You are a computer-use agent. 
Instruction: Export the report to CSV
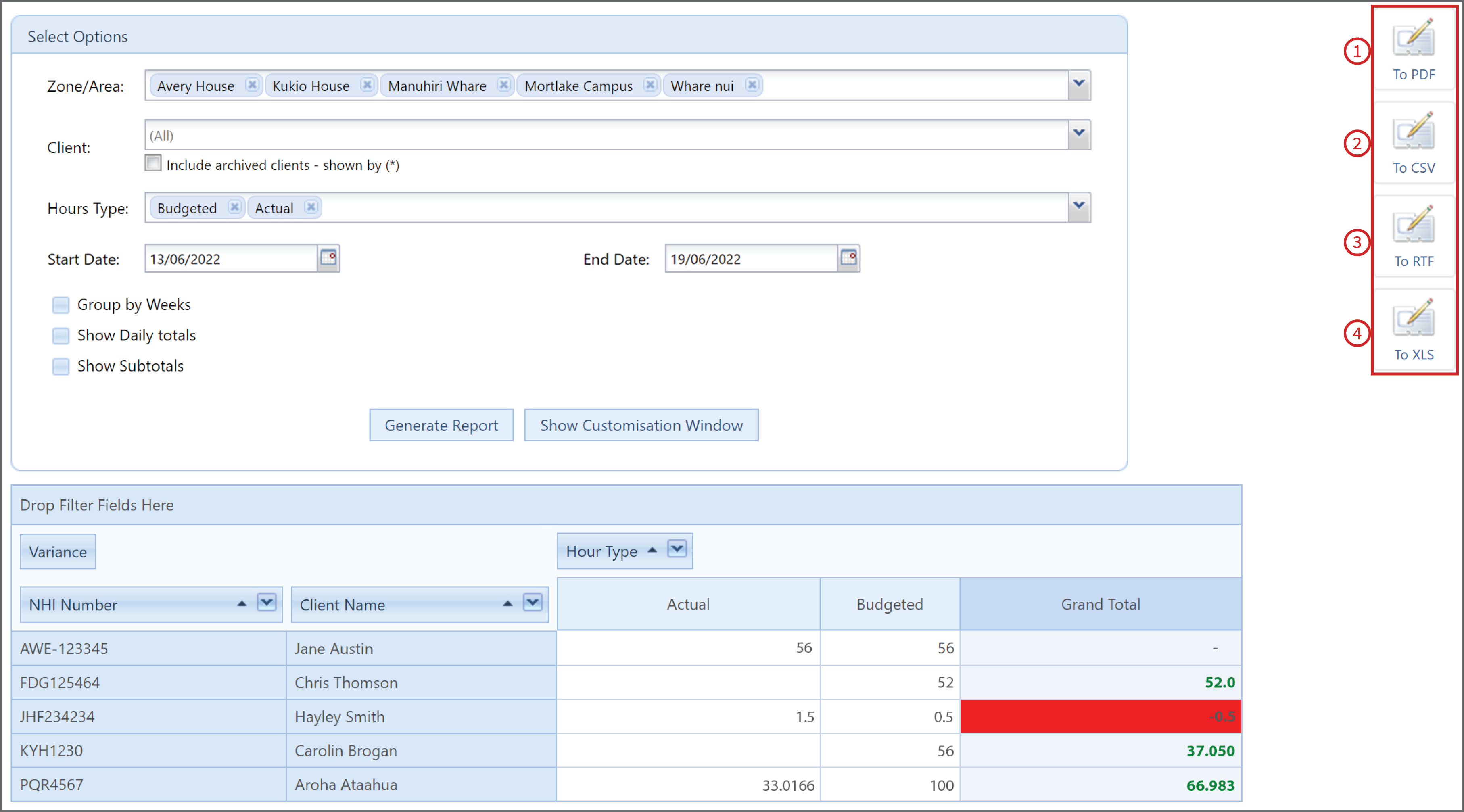(1414, 143)
